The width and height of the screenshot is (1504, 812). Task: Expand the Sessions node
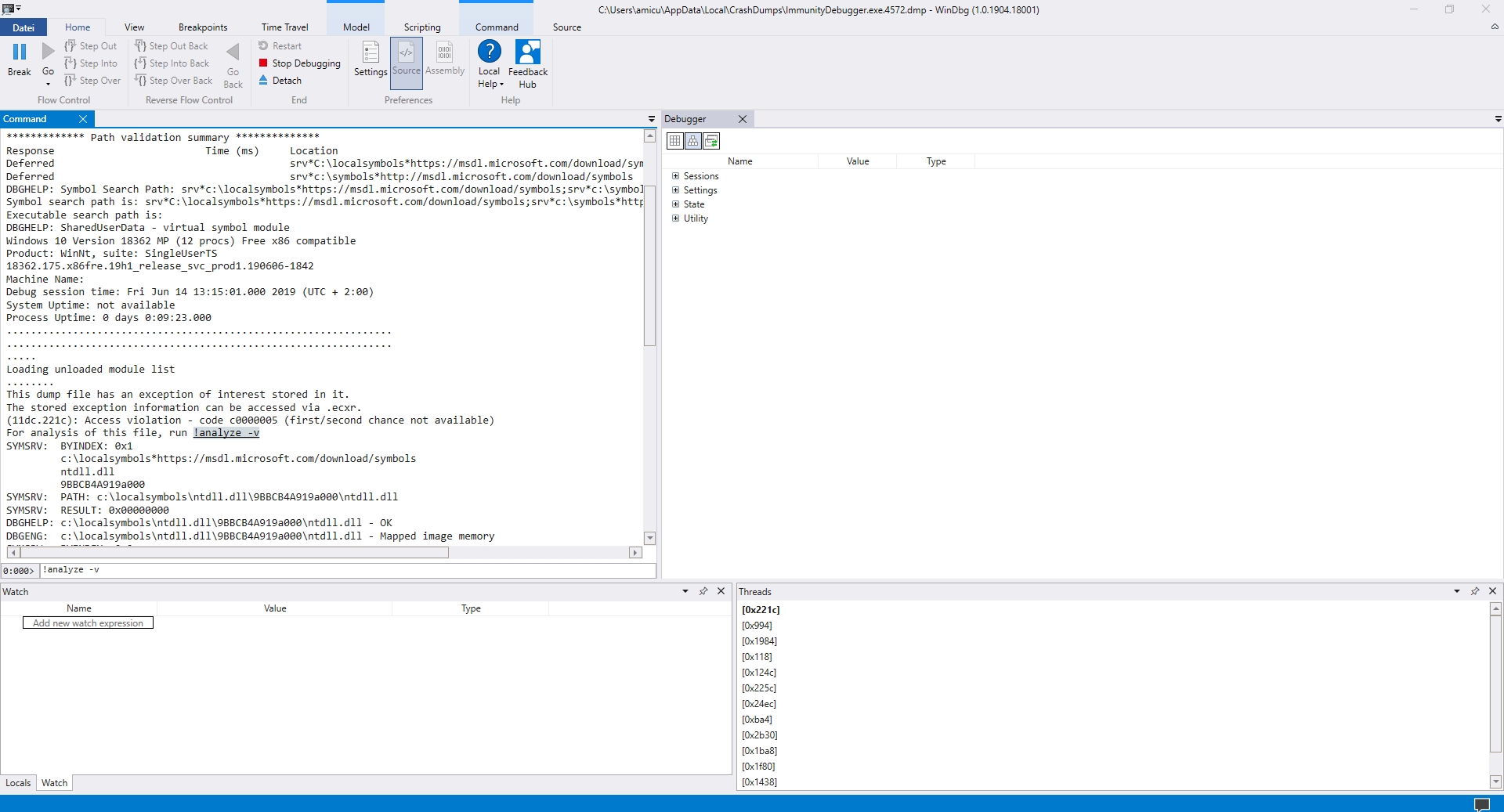point(675,176)
